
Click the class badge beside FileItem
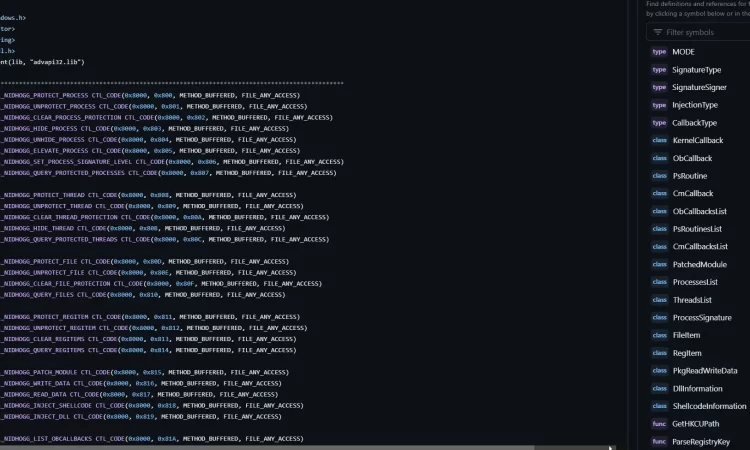[x=660, y=335]
